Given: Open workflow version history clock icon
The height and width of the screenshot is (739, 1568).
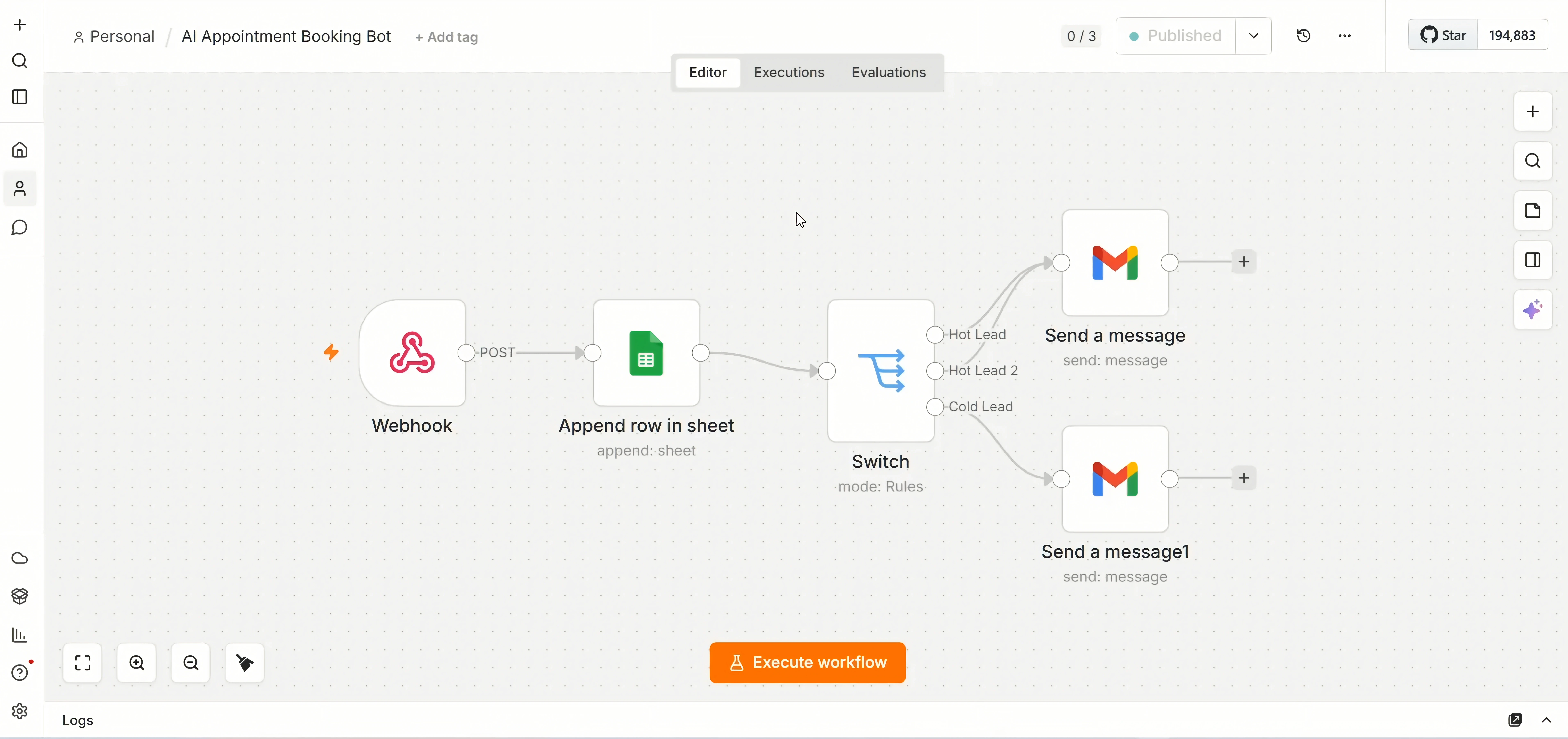Looking at the screenshot, I should [1303, 36].
